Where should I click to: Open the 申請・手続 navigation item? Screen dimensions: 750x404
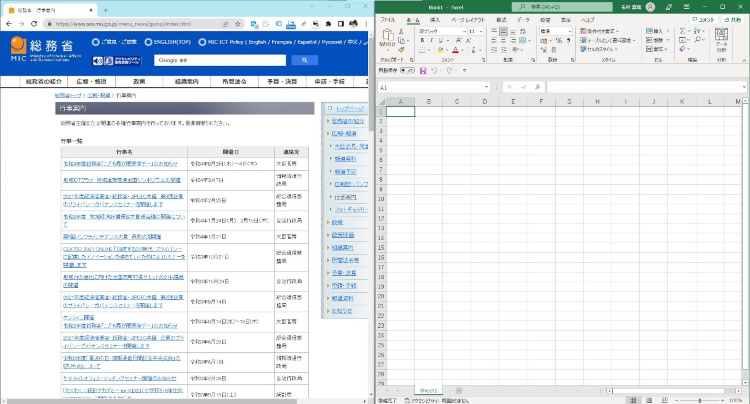[329, 81]
